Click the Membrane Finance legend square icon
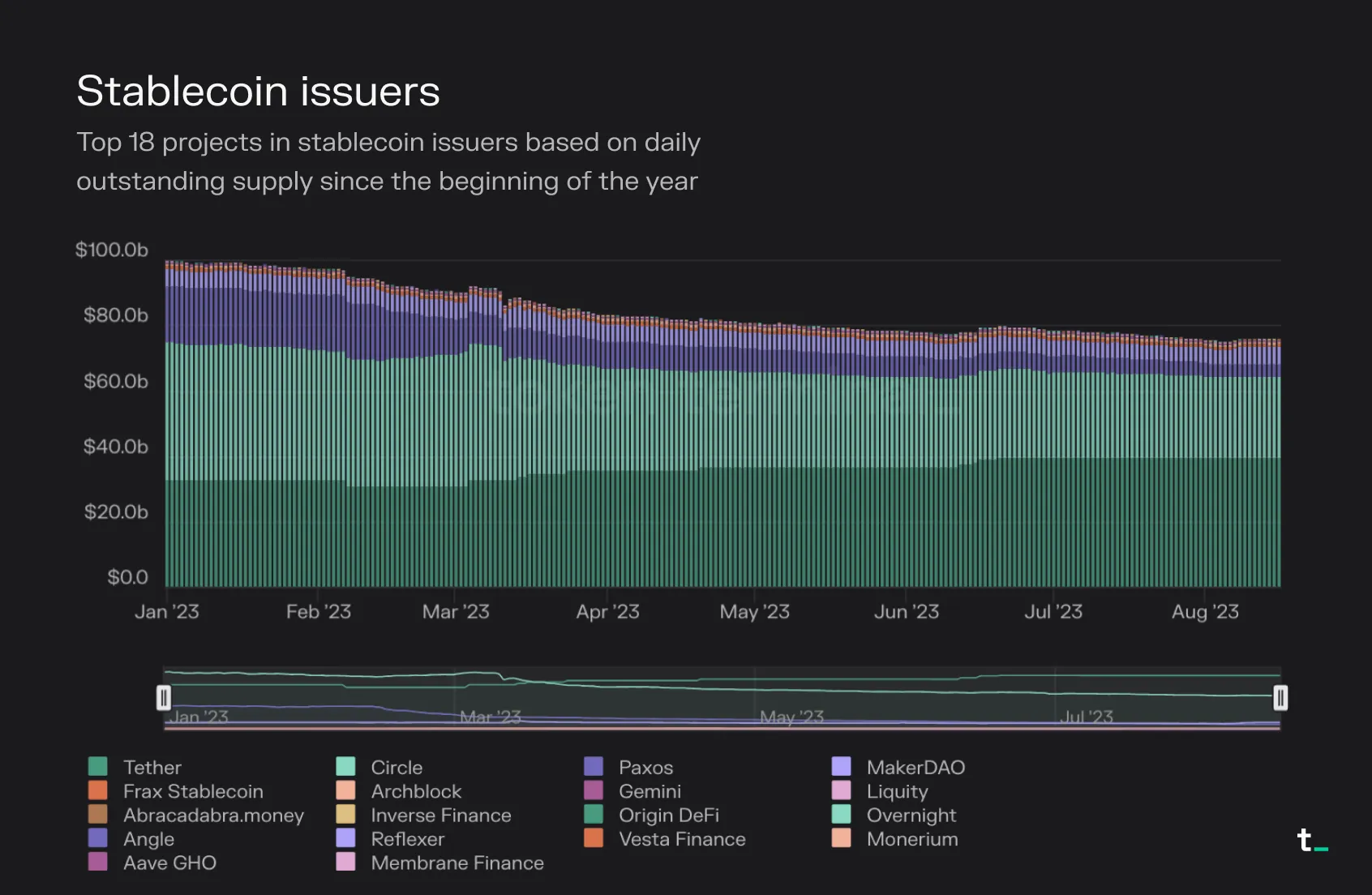1372x895 pixels. 345,862
